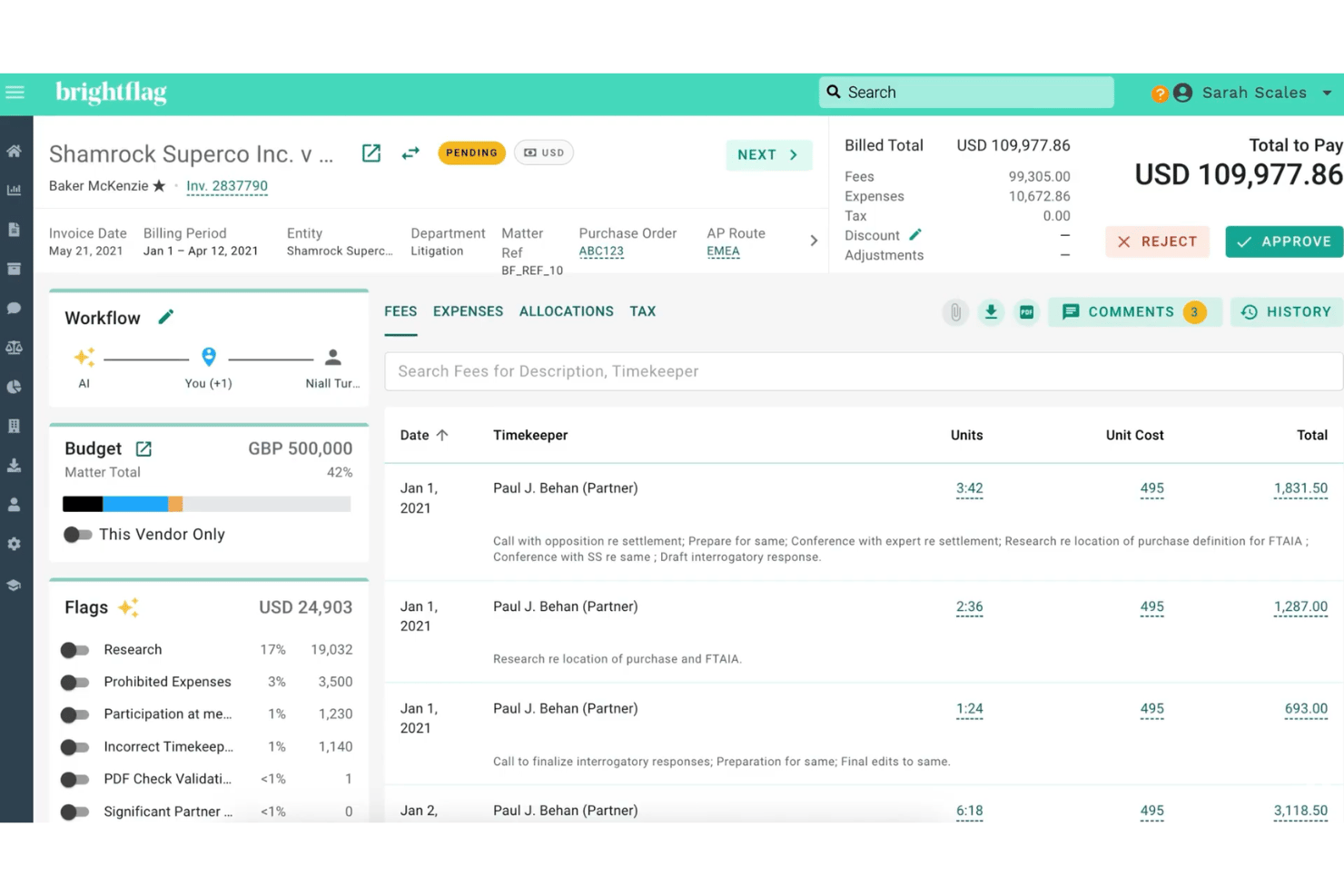Click the APPROVE button
Image resolution: width=1344 pixels, height=896 pixels.
[1284, 241]
